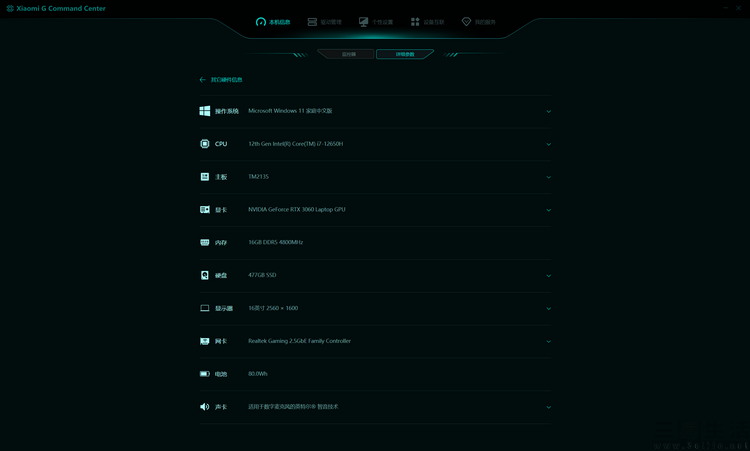Click the 硬盘 hard disk icon
The height and width of the screenshot is (451, 750).
(205, 275)
